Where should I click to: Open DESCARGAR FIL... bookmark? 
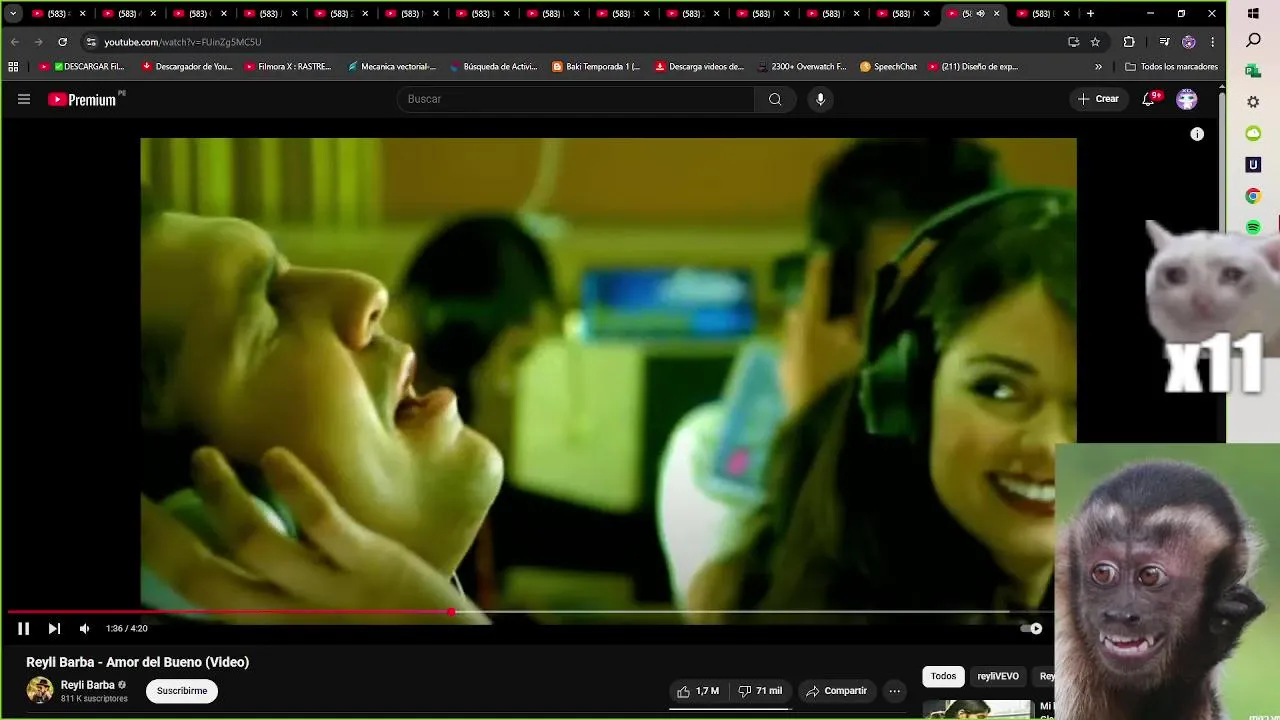point(82,67)
